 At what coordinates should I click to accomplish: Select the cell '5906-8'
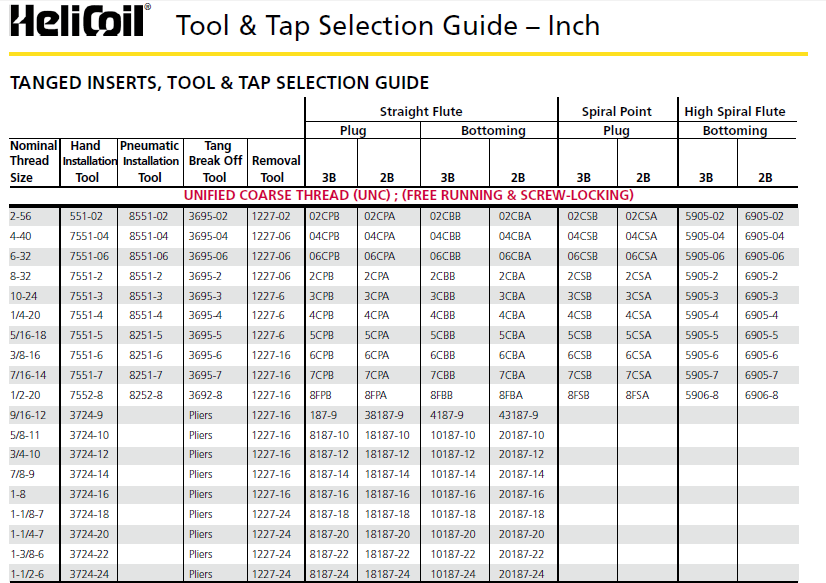[x=702, y=395]
